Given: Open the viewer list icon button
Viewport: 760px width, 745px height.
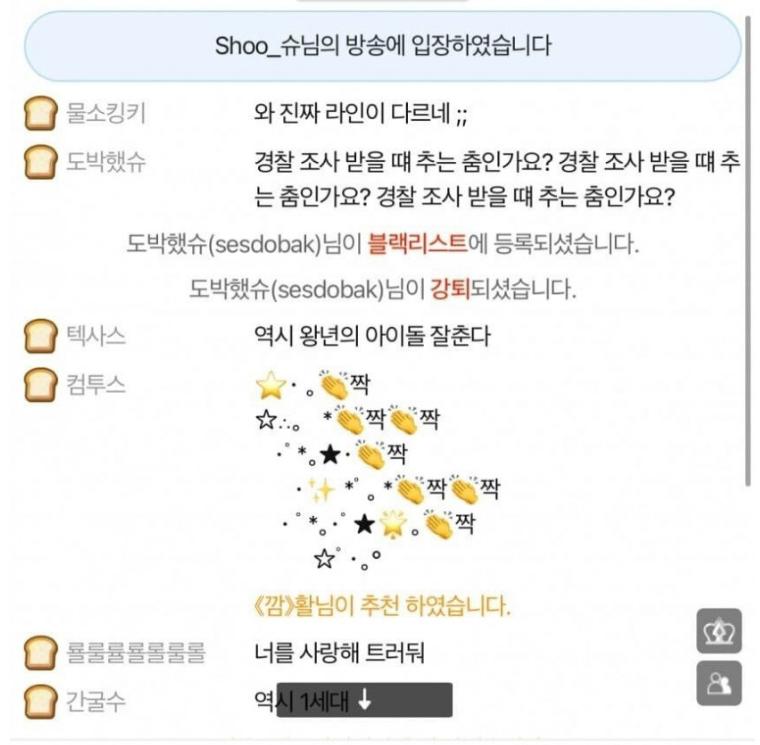Looking at the screenshot, I should (x=719, y=683).
